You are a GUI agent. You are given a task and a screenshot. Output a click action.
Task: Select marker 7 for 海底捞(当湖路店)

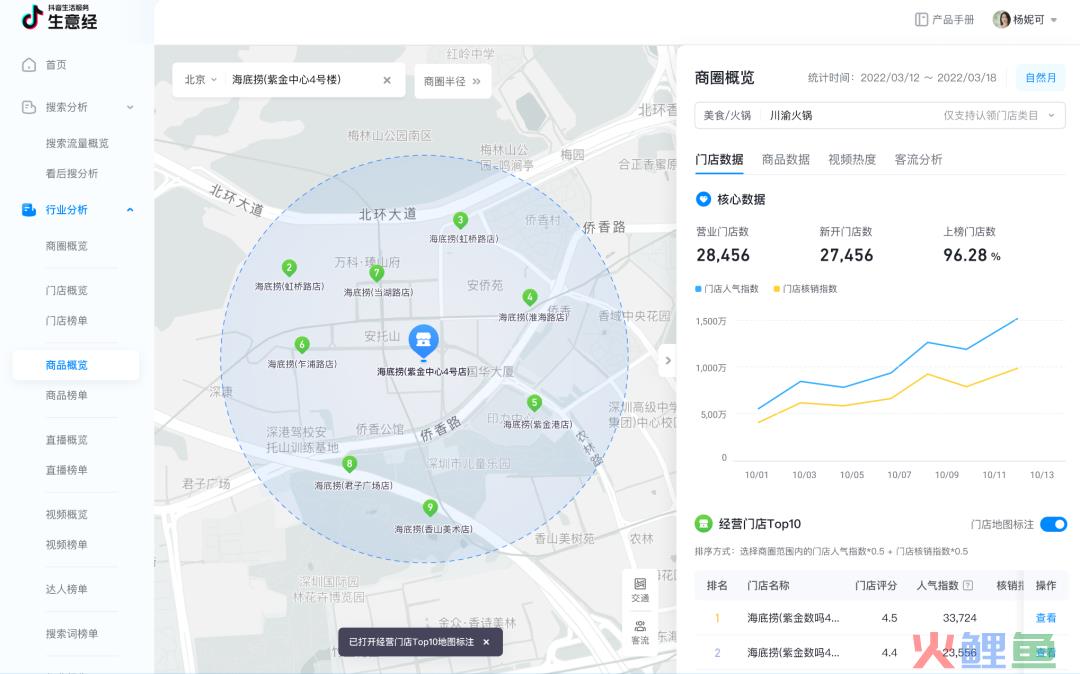tap(376, 273)
